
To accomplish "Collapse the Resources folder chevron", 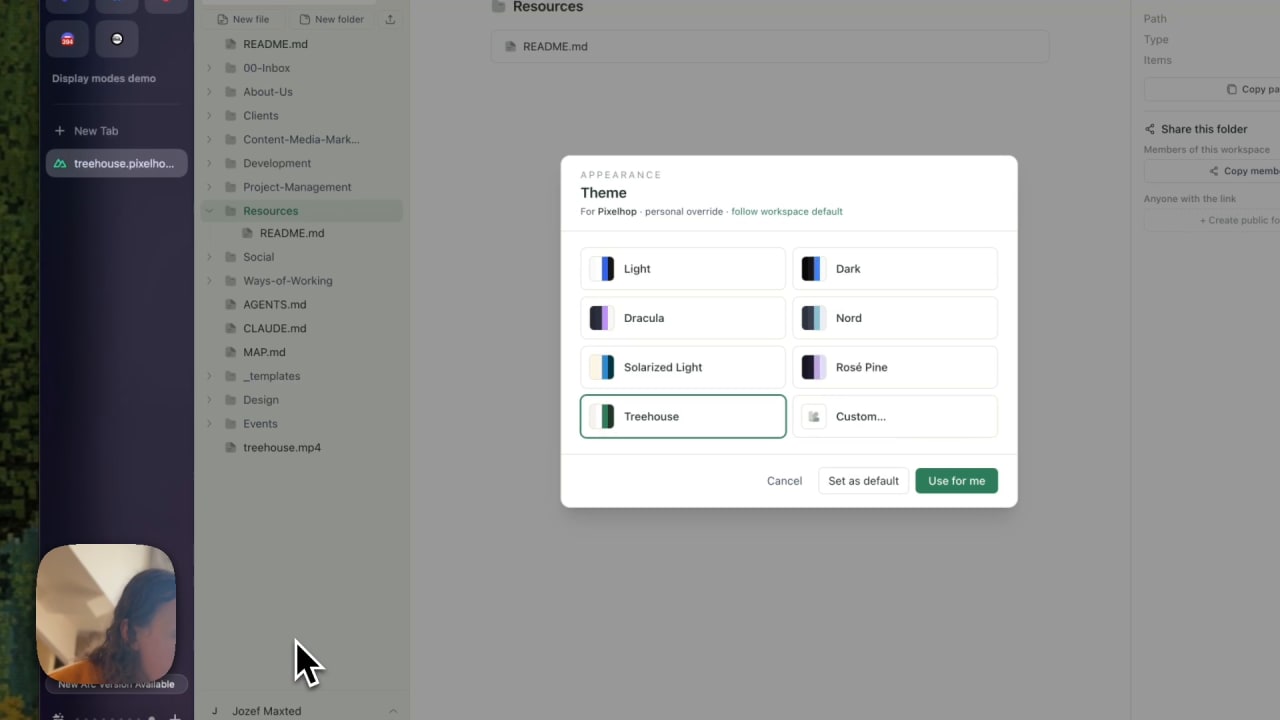I will pyautogui.click(x=209, y=211).
